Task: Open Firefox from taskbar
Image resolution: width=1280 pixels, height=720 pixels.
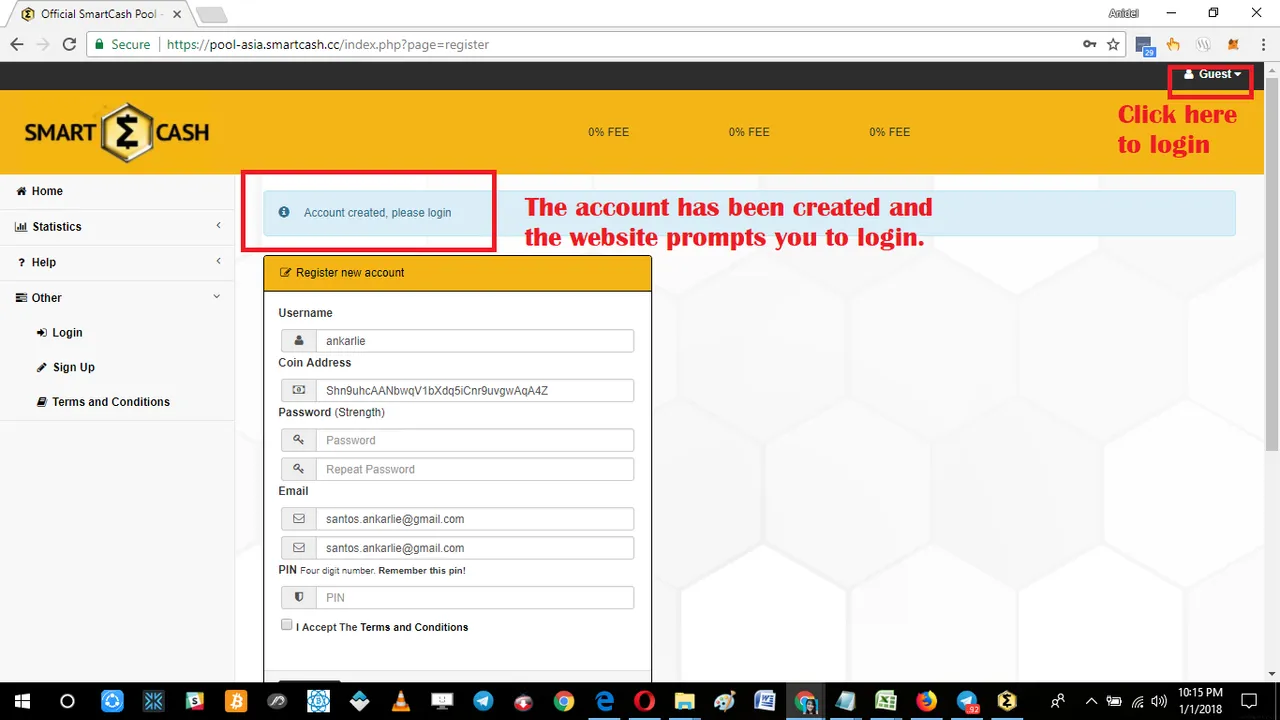Action: click(x=926, y=701)
